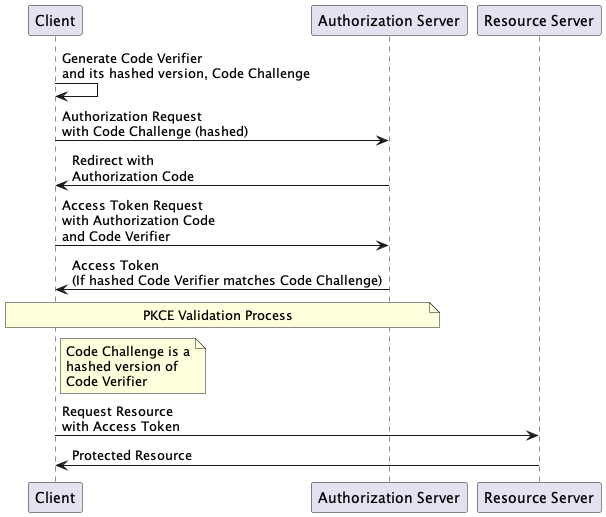
Task: Select the Authorization Request message label
Action: coord(154,124)
